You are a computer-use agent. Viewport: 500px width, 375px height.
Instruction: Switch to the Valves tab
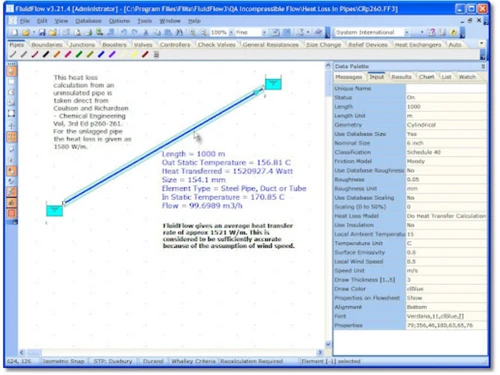[143, 44]
